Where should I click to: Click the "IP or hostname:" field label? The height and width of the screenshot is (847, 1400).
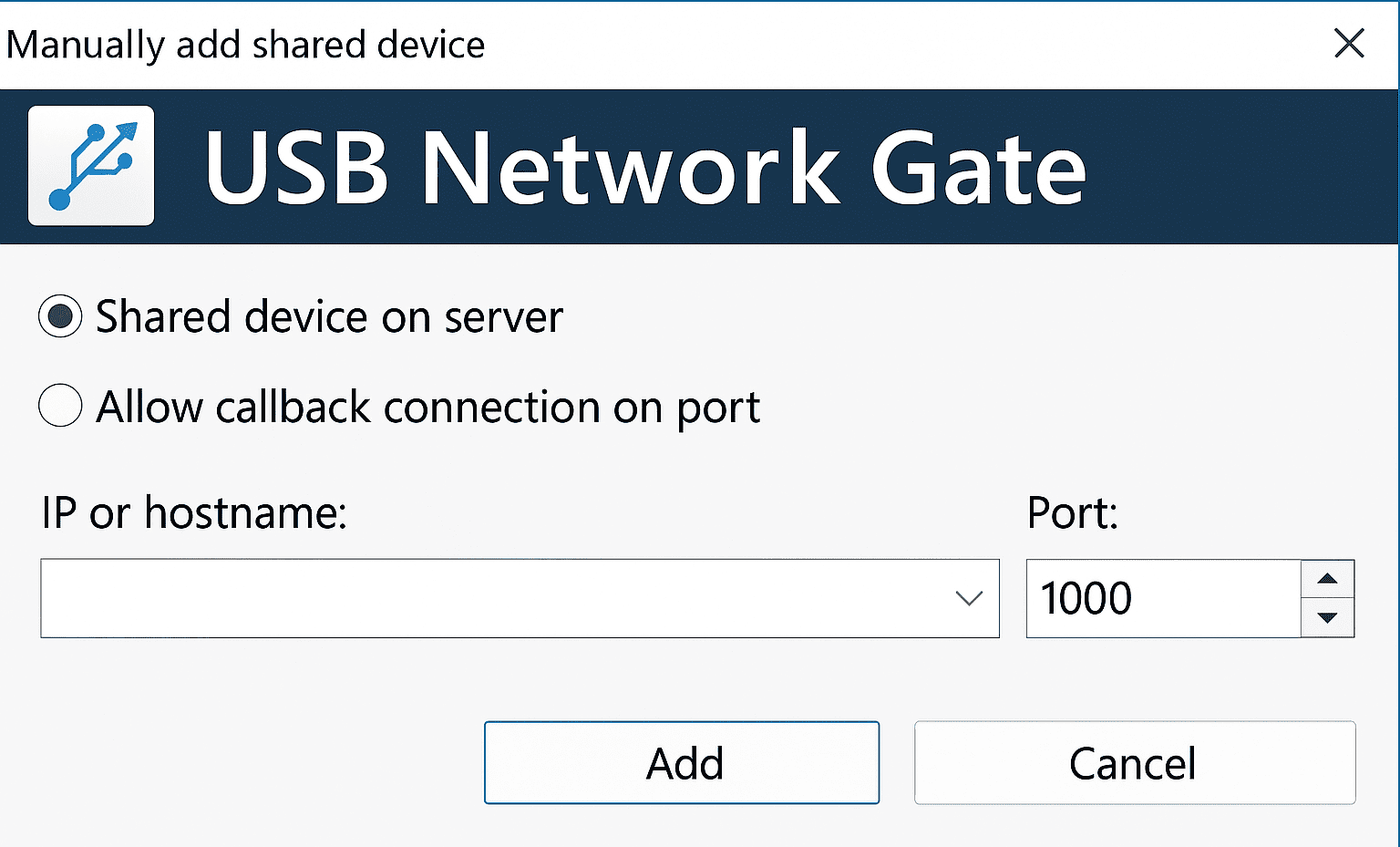pos(194,512)
